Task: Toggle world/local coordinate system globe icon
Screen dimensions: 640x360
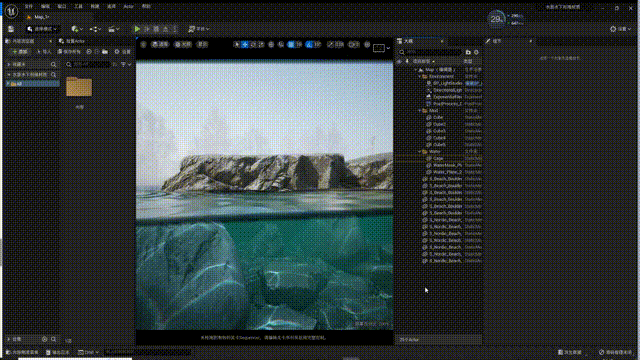Action: 271,44
